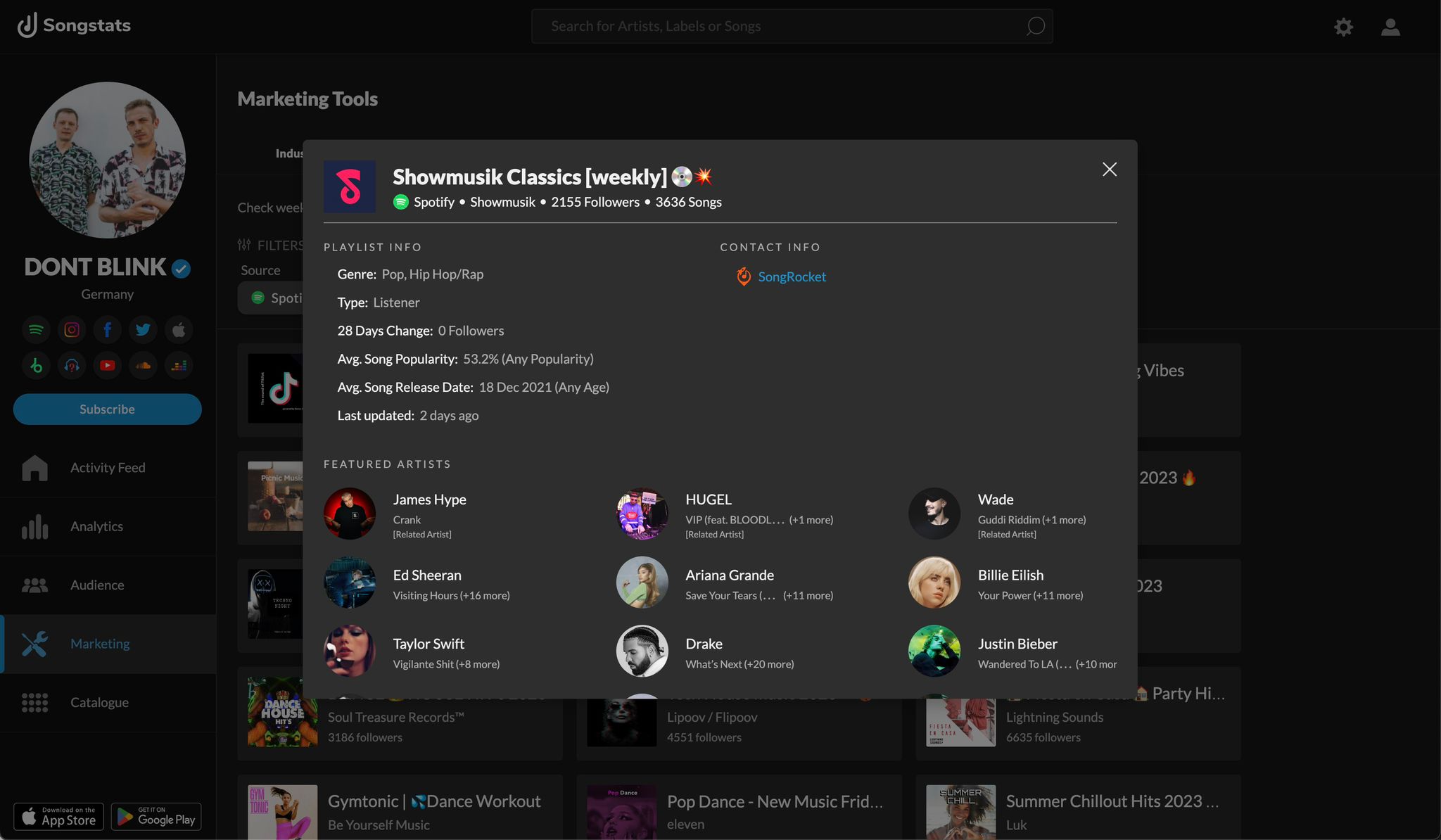Click the Drake avatar photo
The height and width of the screenshot is (840, 1441).
642,651
